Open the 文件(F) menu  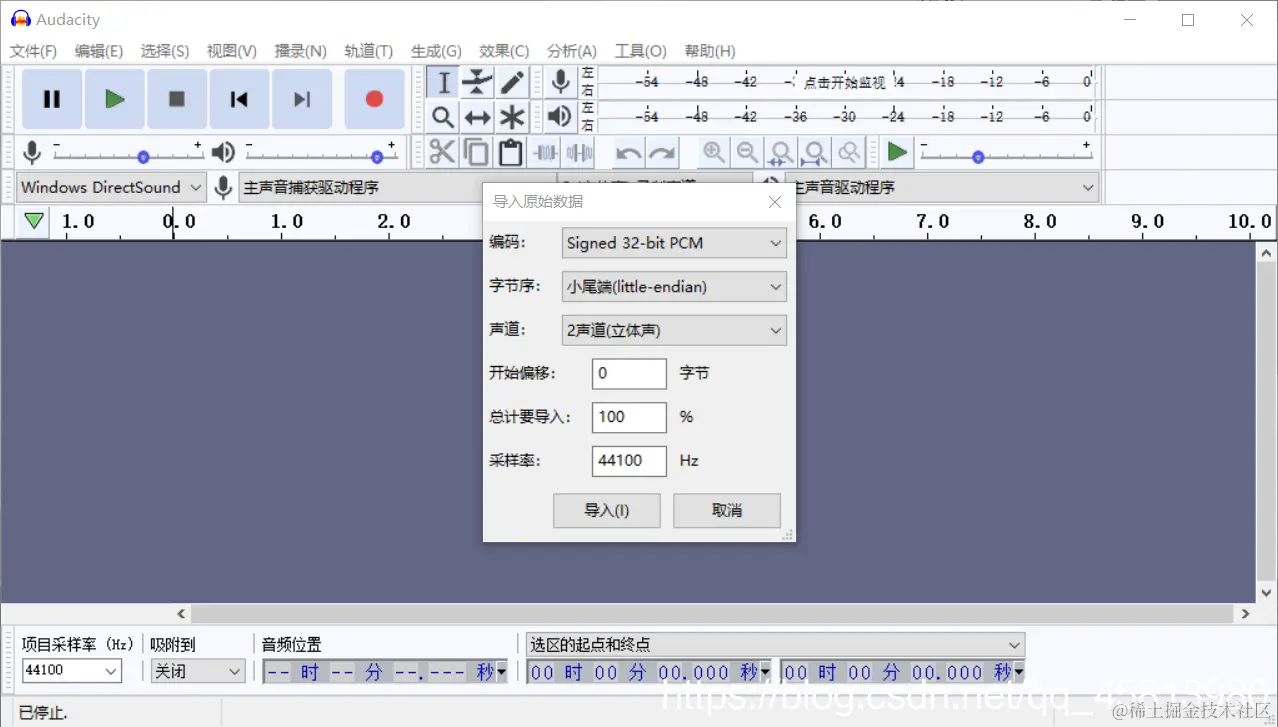tap(33, 51)
